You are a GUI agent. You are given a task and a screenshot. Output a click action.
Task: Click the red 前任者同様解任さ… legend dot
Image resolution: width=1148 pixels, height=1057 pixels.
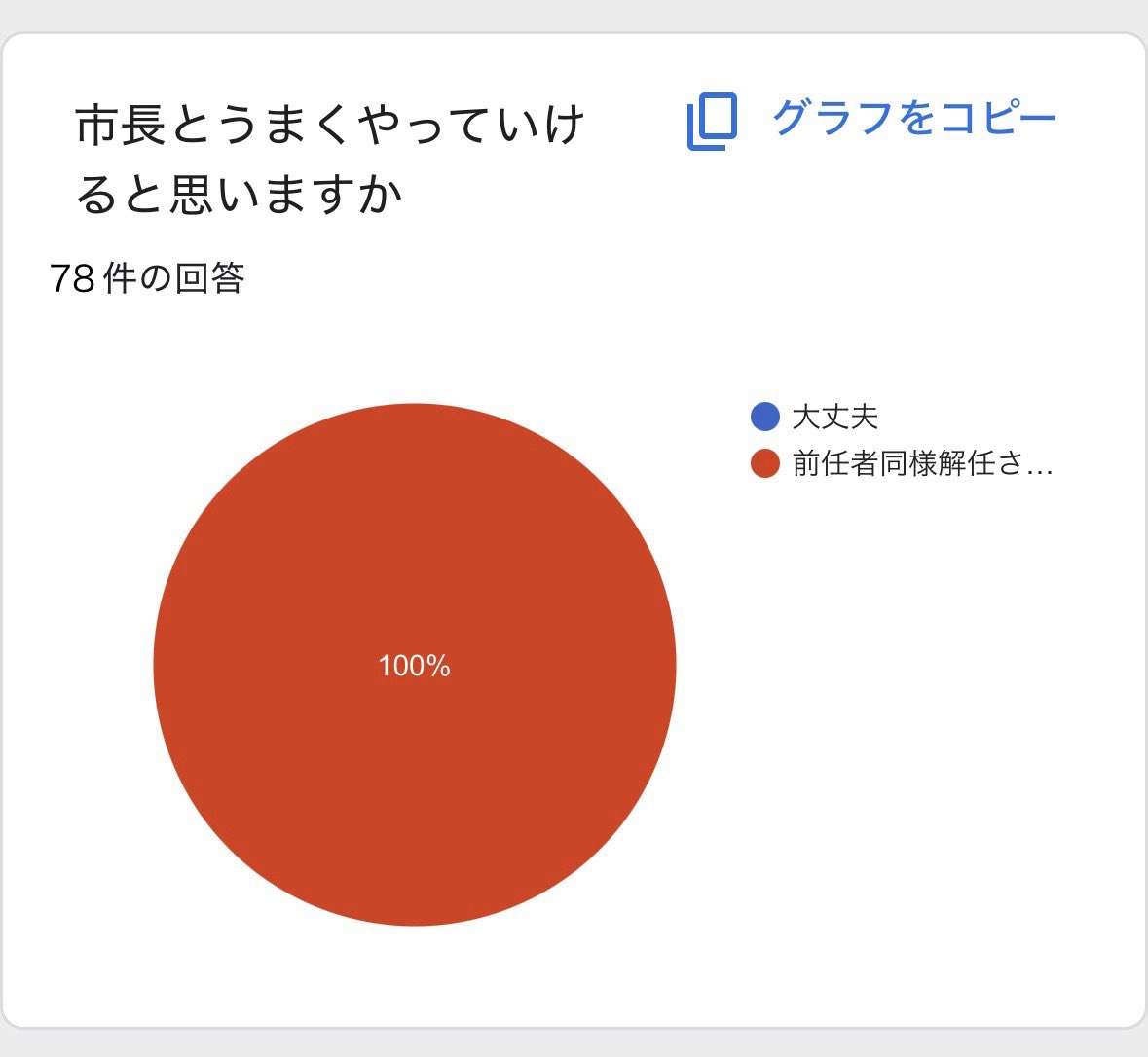tap(765, 463)
